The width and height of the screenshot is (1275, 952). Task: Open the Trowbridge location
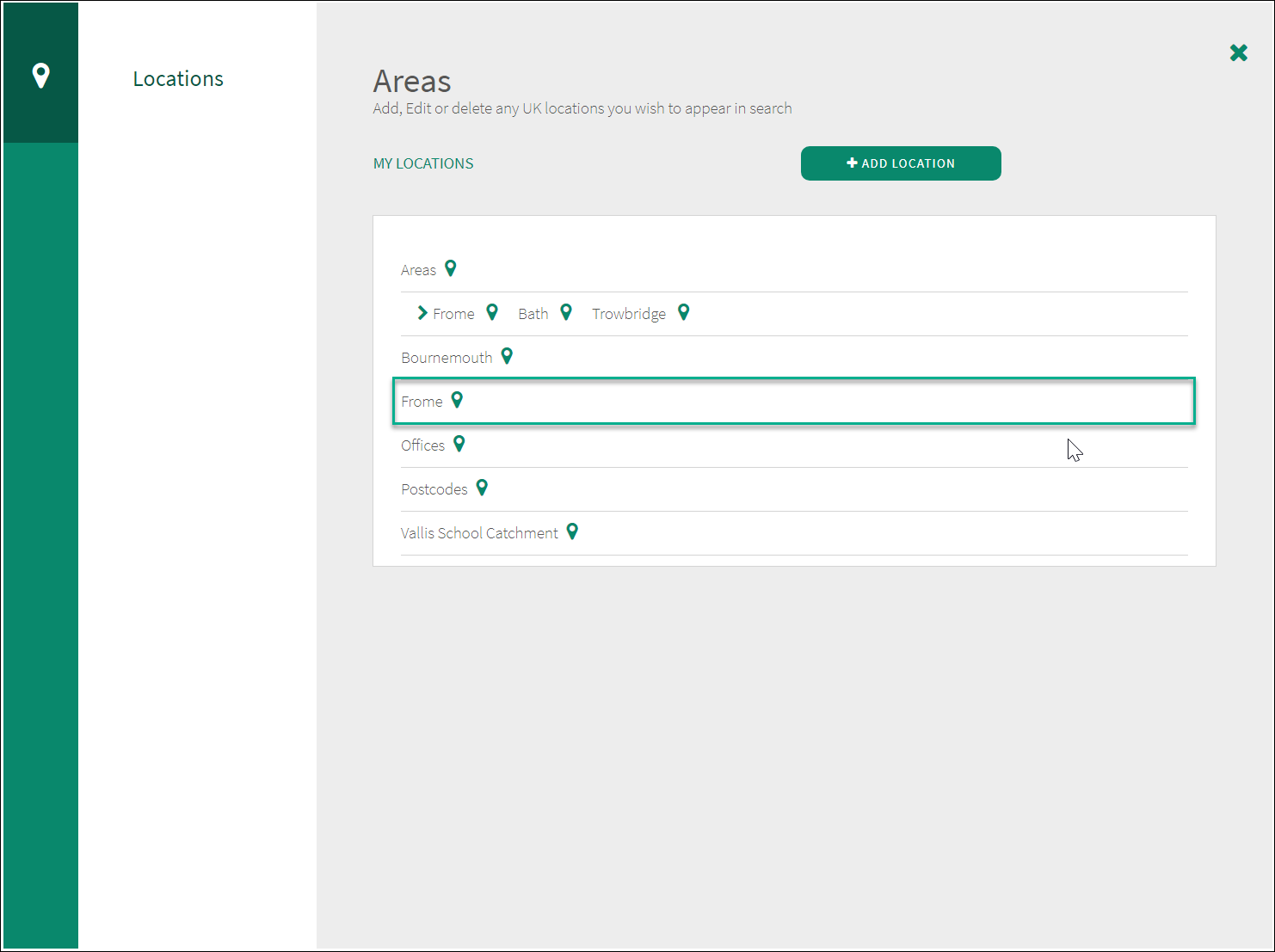[629, 315]
